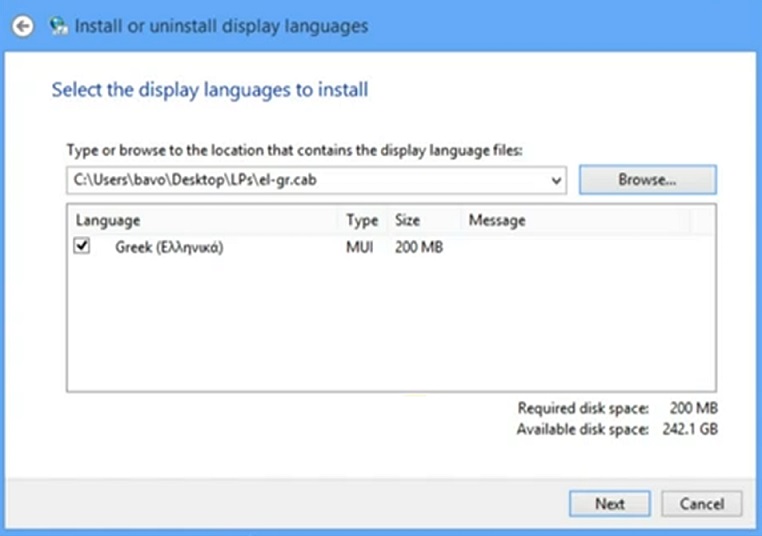
Task: Click the Browse... button
Action: click(647, 180)
